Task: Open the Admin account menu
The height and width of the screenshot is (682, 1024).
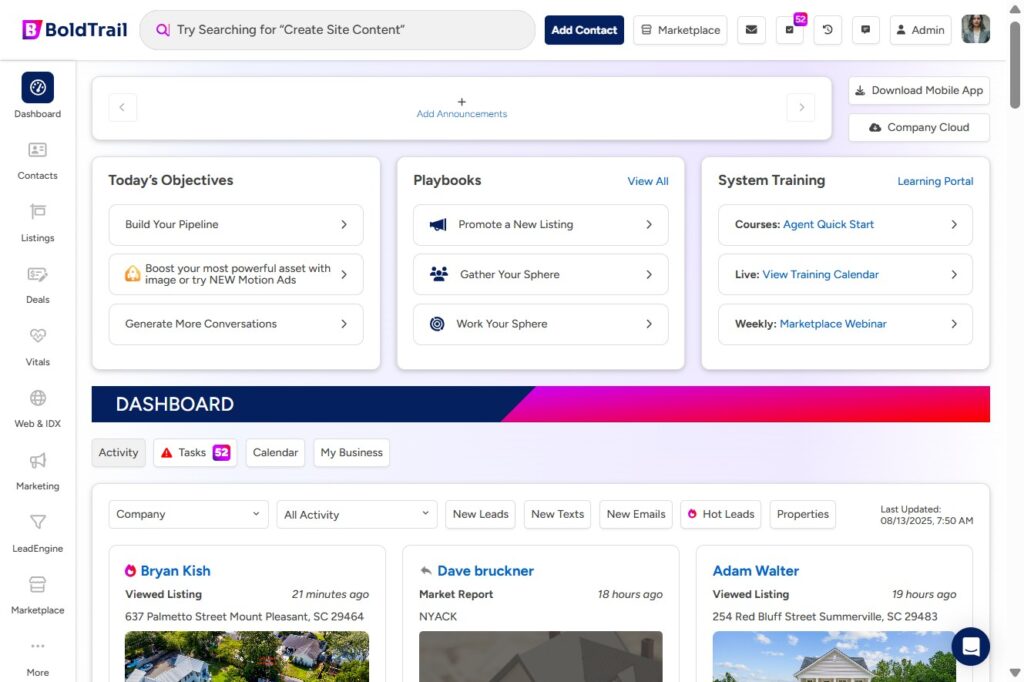Action: click(918, 30)
